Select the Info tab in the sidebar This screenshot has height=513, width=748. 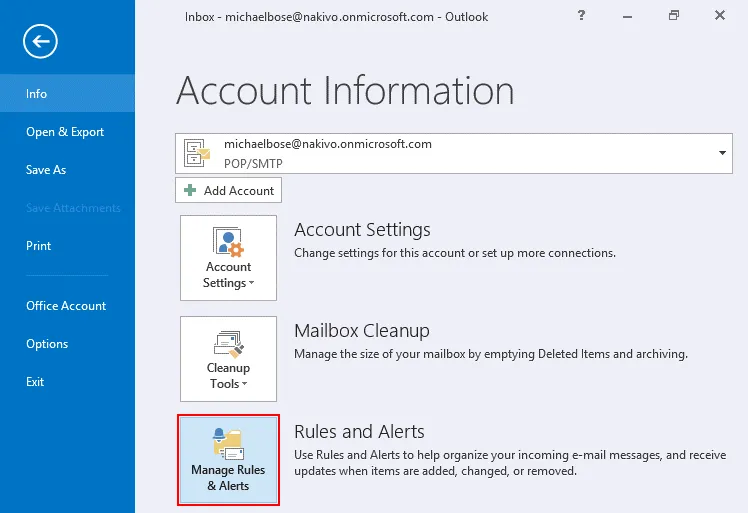tap(37, 94)
